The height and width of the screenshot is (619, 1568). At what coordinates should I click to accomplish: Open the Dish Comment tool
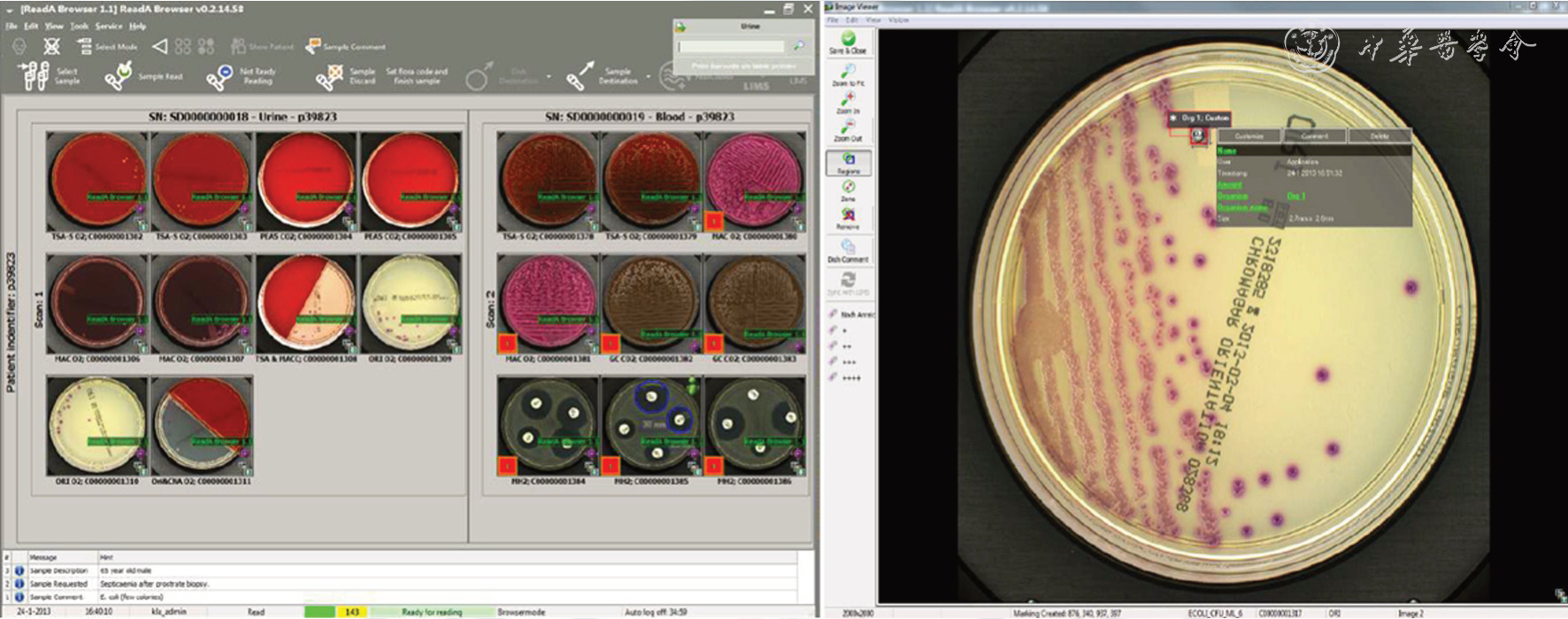click(848, 250)
